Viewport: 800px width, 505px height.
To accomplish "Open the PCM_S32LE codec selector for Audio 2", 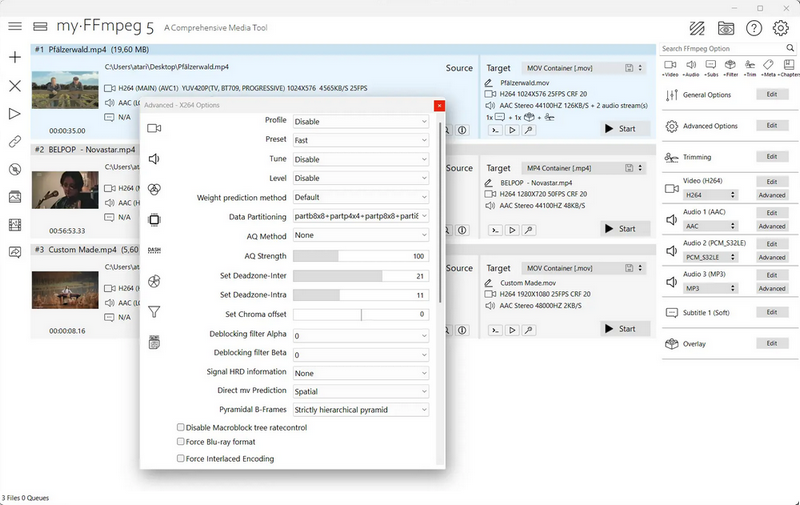I will pos(711,257).
